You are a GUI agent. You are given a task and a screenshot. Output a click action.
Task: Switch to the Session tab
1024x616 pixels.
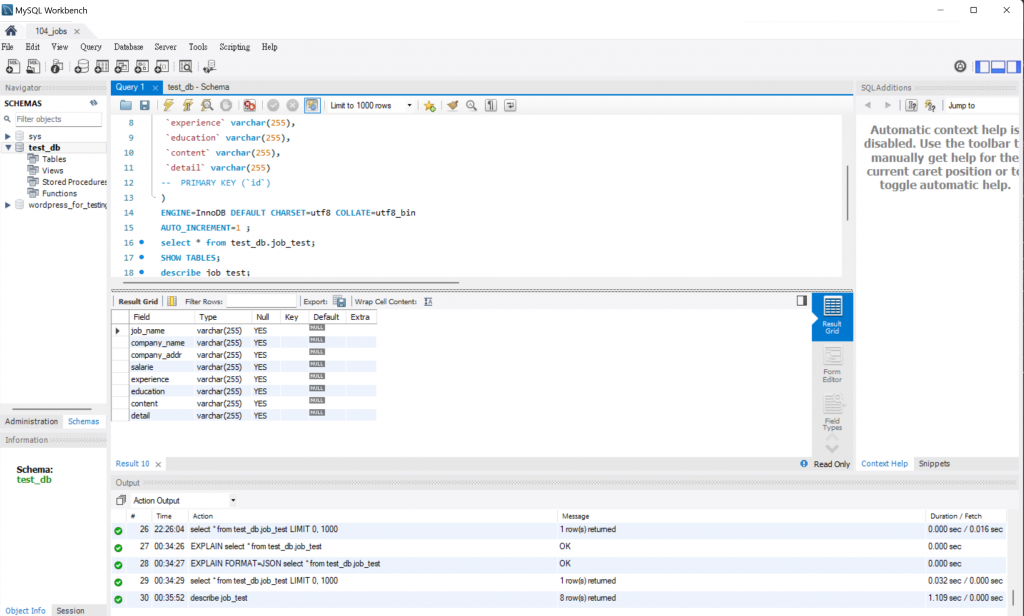point(71,611)
